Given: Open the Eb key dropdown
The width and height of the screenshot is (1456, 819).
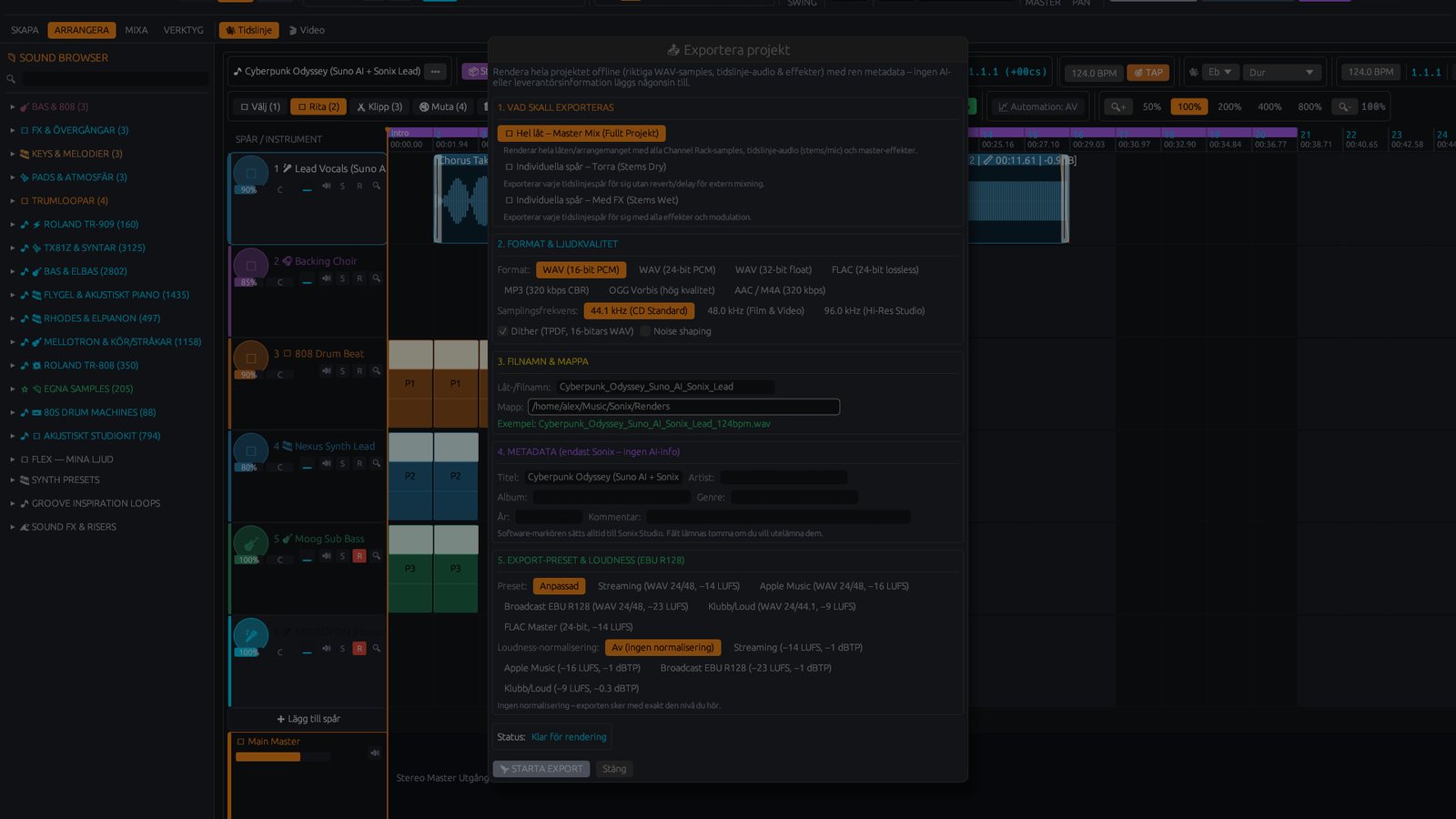Looking at the screenshot, I should 1219,72.
